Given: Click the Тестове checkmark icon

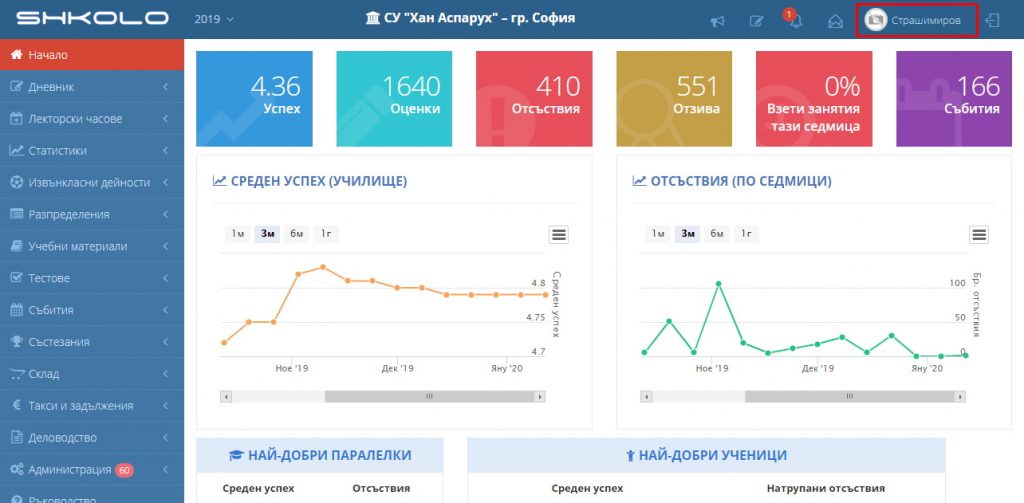Looking at the screenshot, I should [17, 278].
